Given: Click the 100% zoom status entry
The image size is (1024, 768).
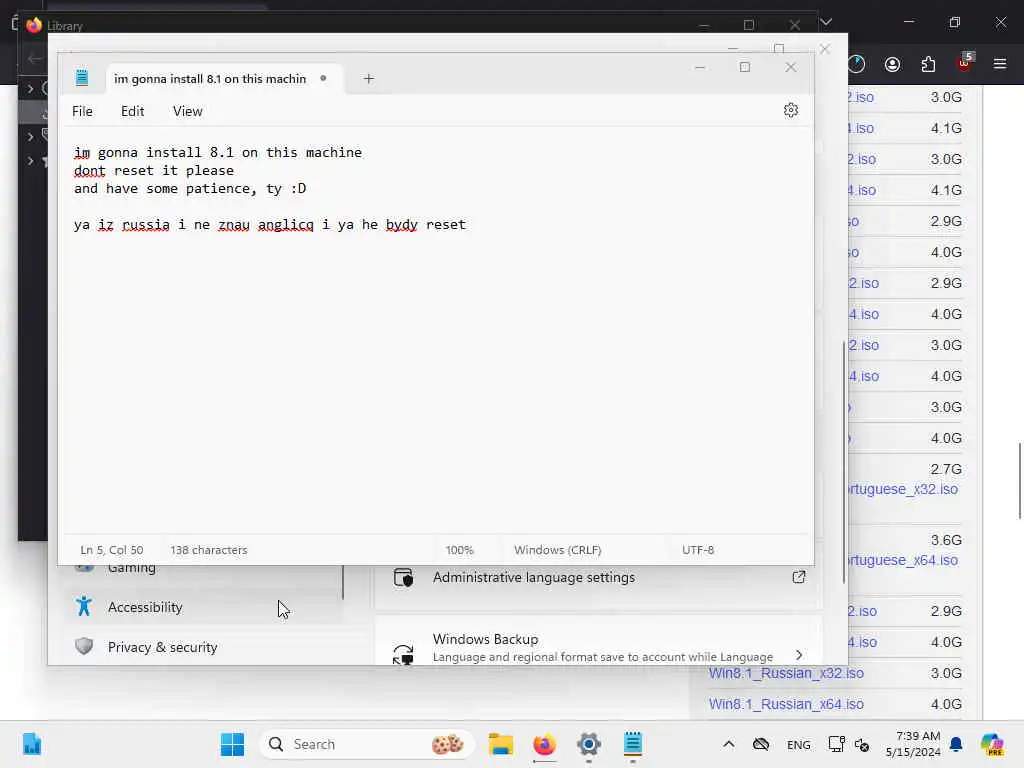Looking at the screenshot, I should coord(459,550).
